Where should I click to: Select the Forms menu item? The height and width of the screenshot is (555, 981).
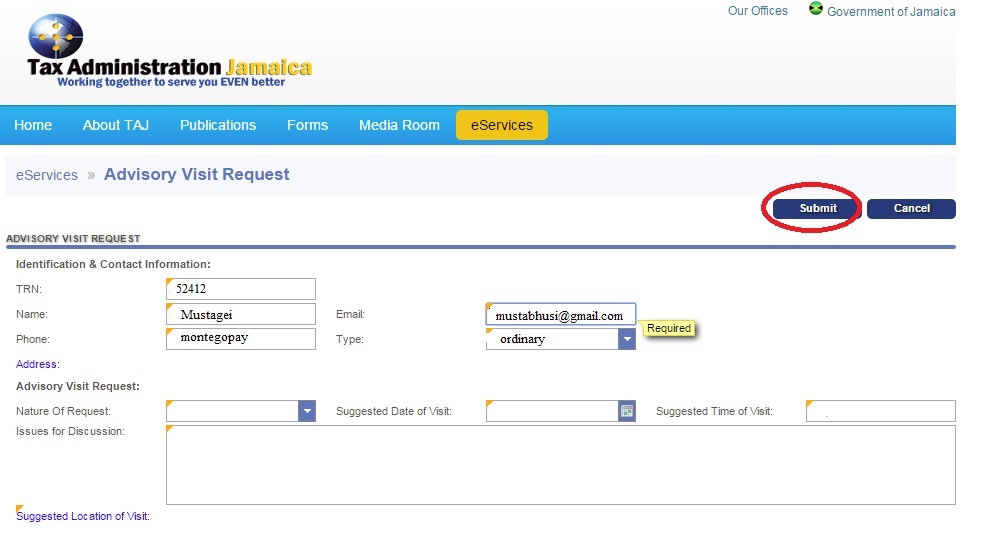307,125
